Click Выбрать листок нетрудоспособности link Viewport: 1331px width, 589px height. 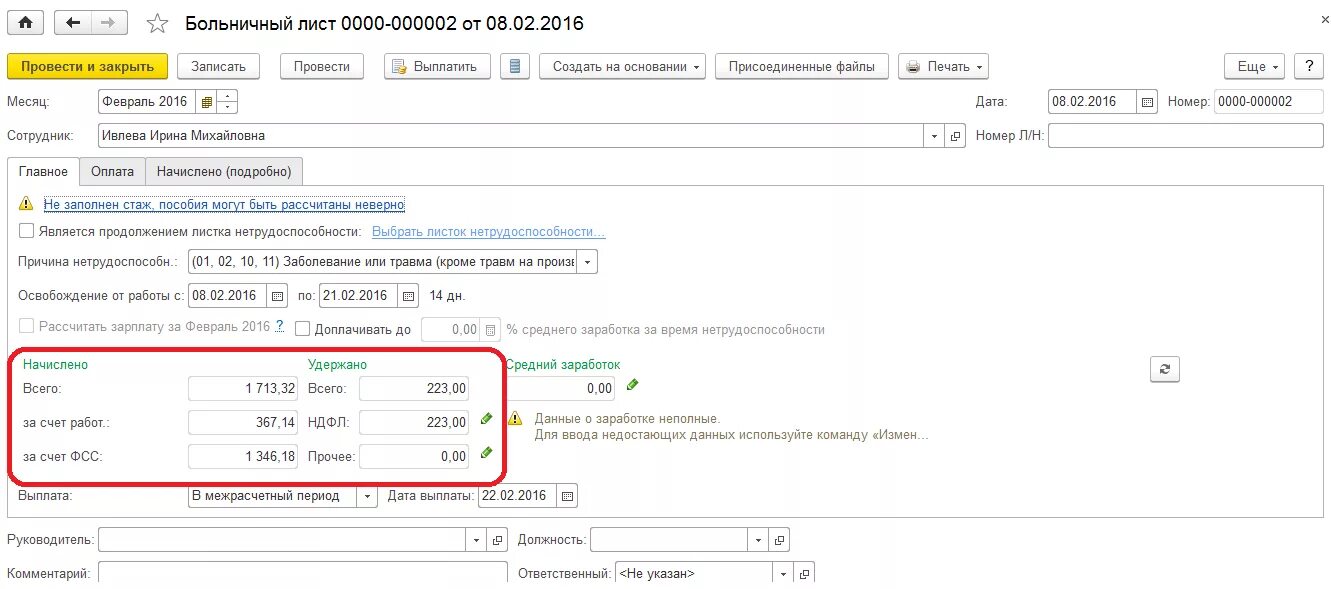(489, 232)
